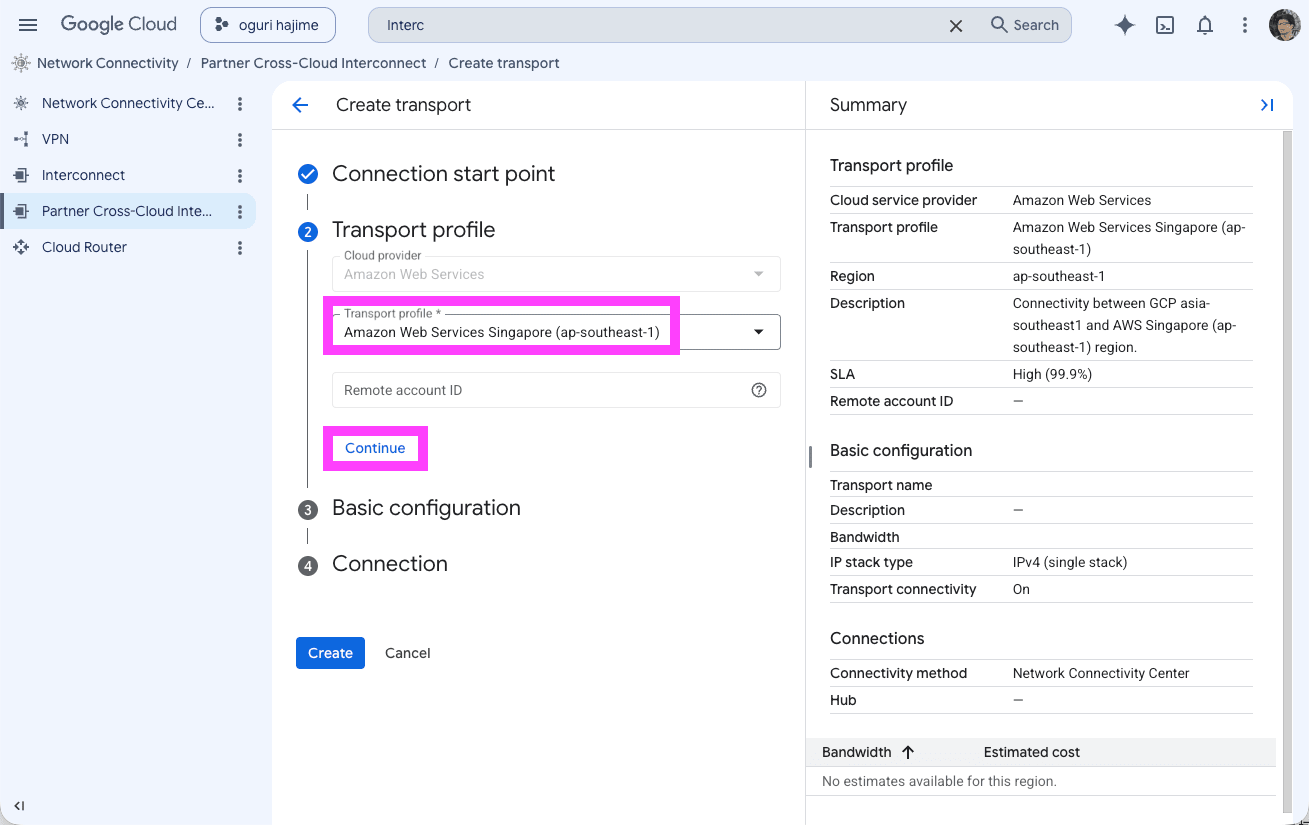The height and width of the screenshot is (825, 1309).
Task: Click the ap-southeast-1 Region value
Action: tap(1059, 276)
